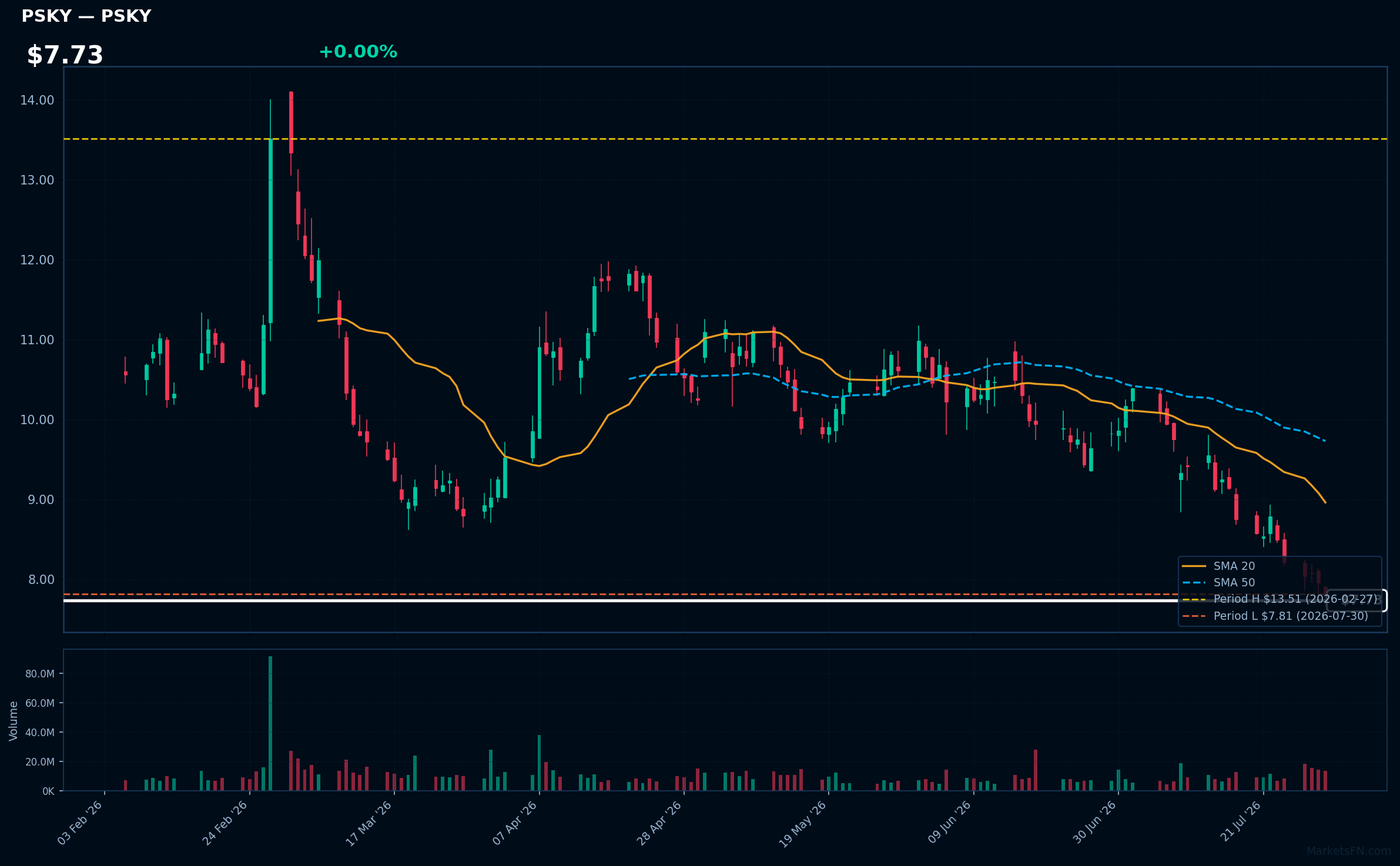Viewport: 1400px width, 866px height.
Task: Click the end of the orange SMA 20 line
Action: click(1325, 502)
